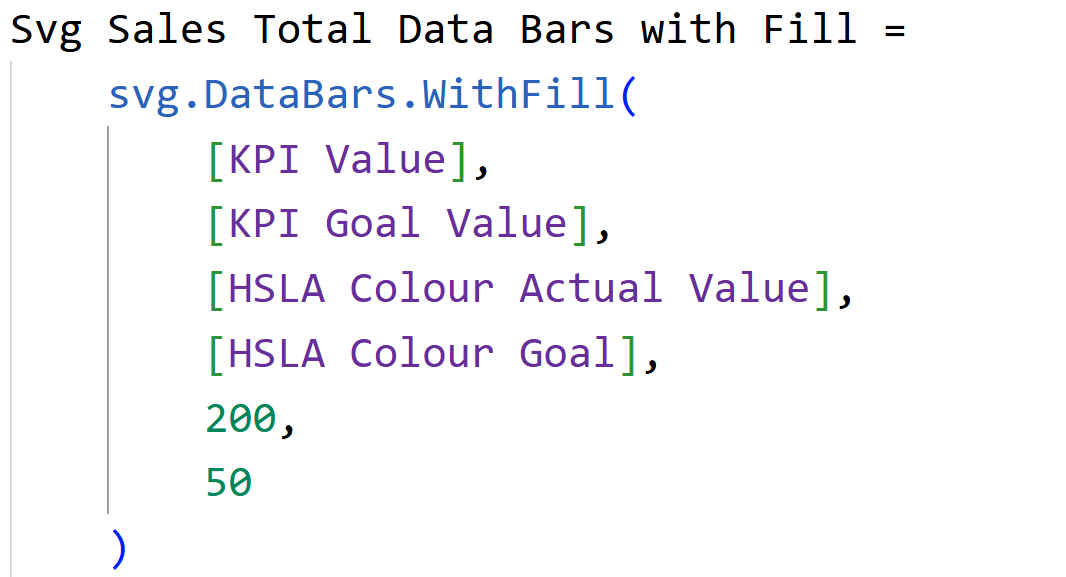Click the number 200 argument
This screenshot has height=577, width=1066.
241,419
